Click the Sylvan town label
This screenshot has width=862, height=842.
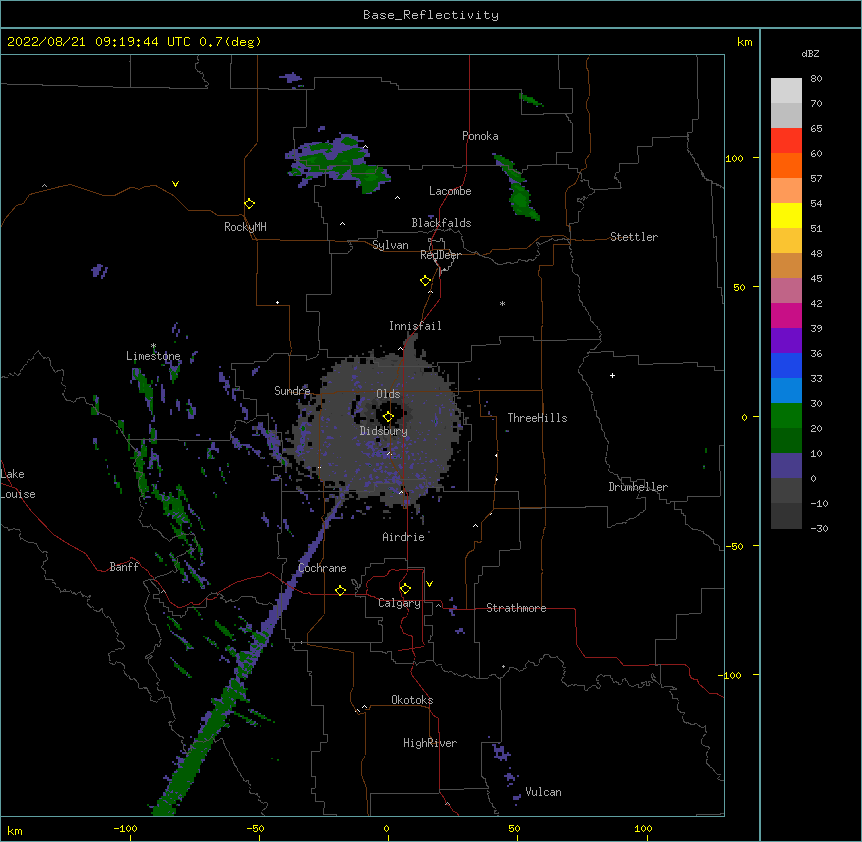pos(390,245)
